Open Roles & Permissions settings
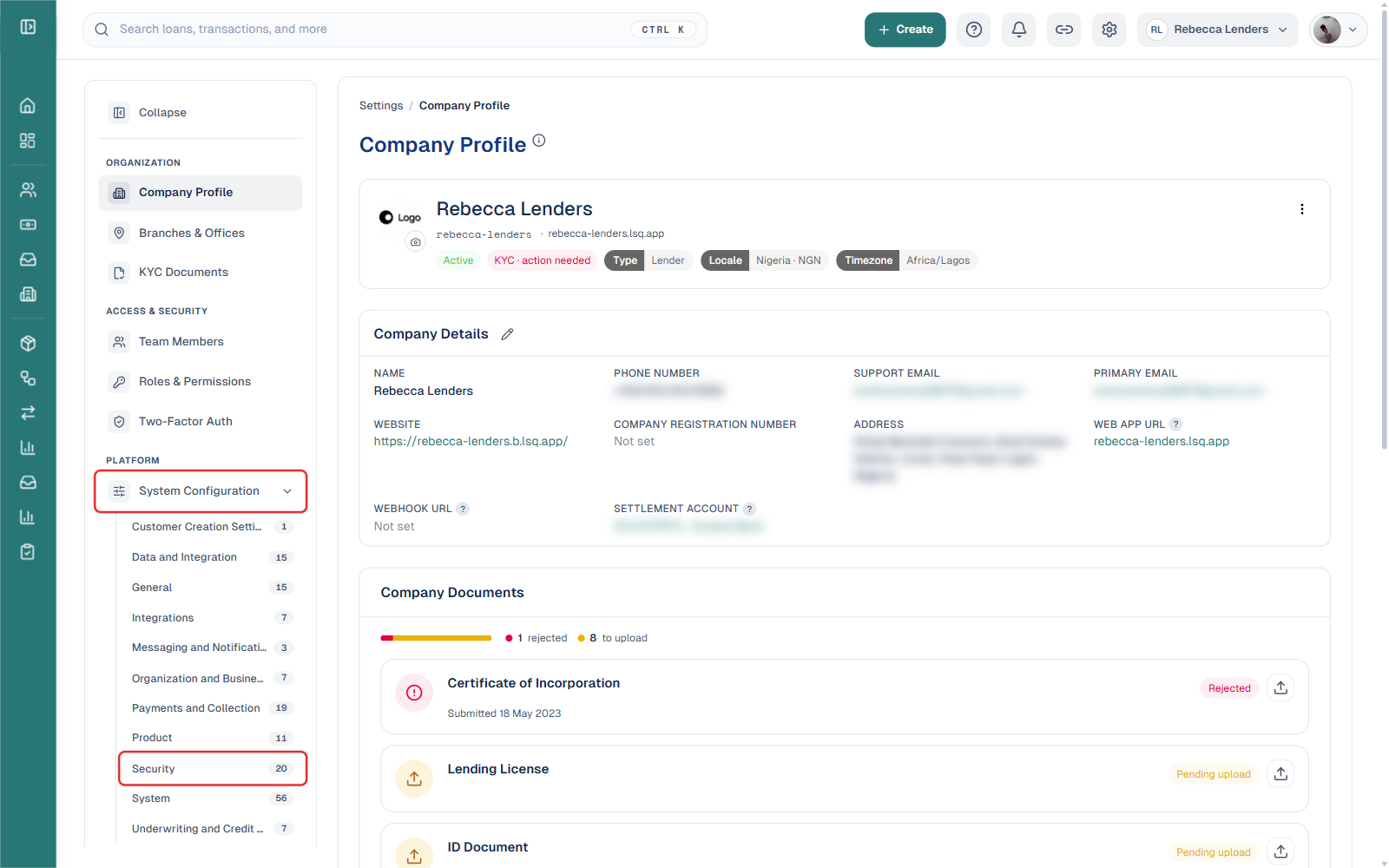This screenshot has width=1389, height=868. click(201, 382)
